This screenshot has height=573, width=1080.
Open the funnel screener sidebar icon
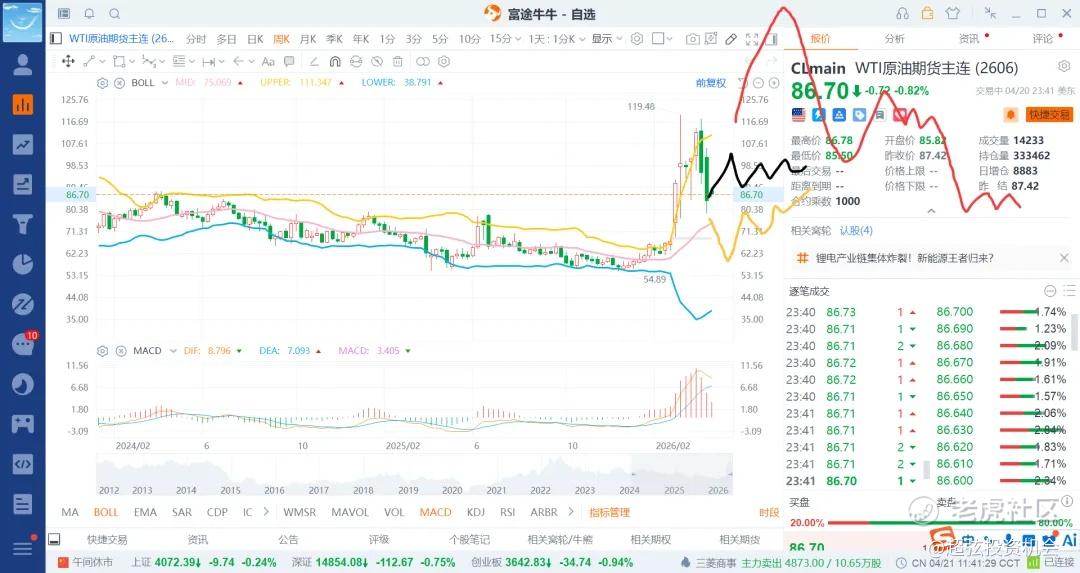(x=23, y=225)
